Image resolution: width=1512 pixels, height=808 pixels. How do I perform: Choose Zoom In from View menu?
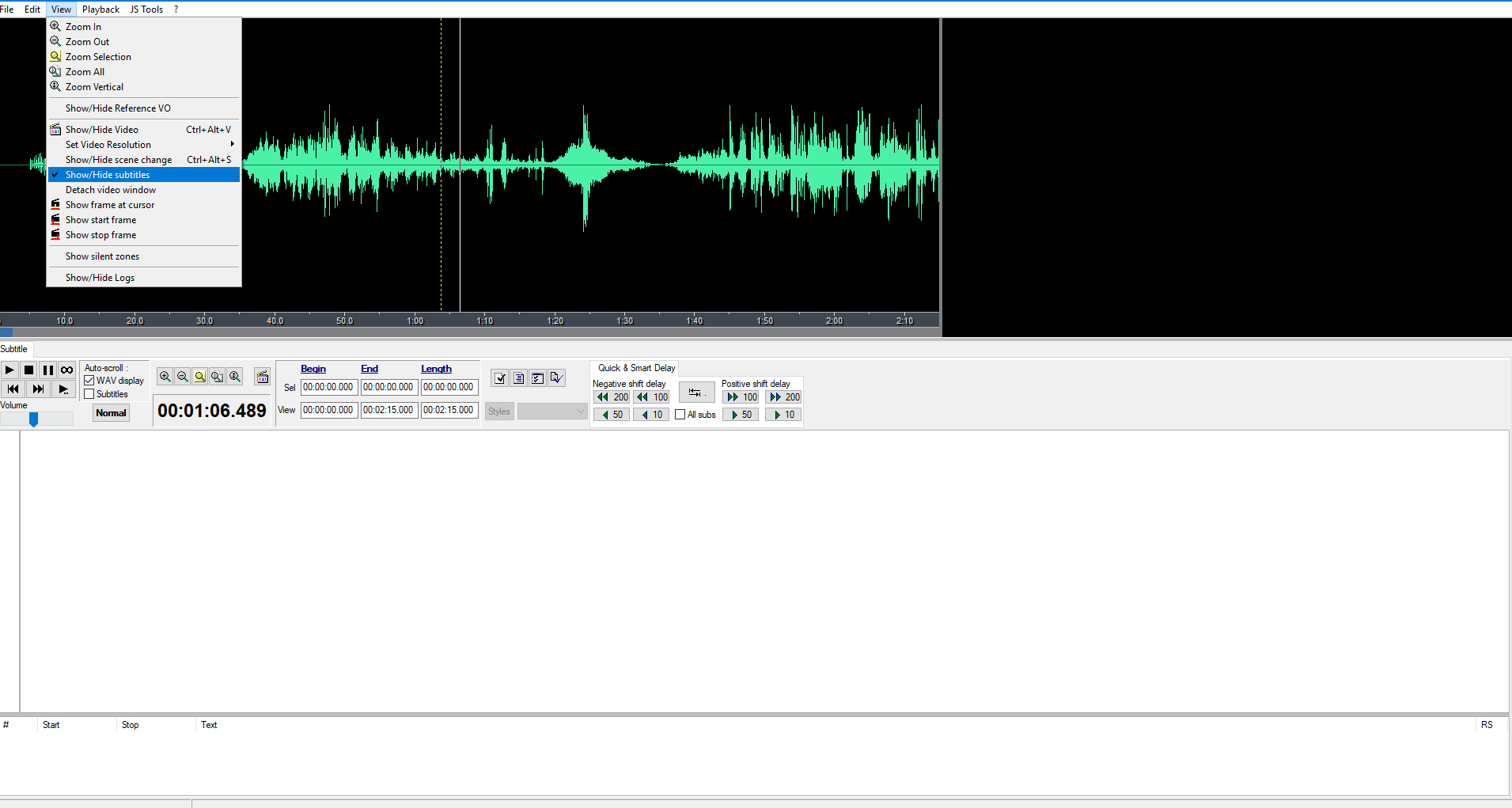144,27
